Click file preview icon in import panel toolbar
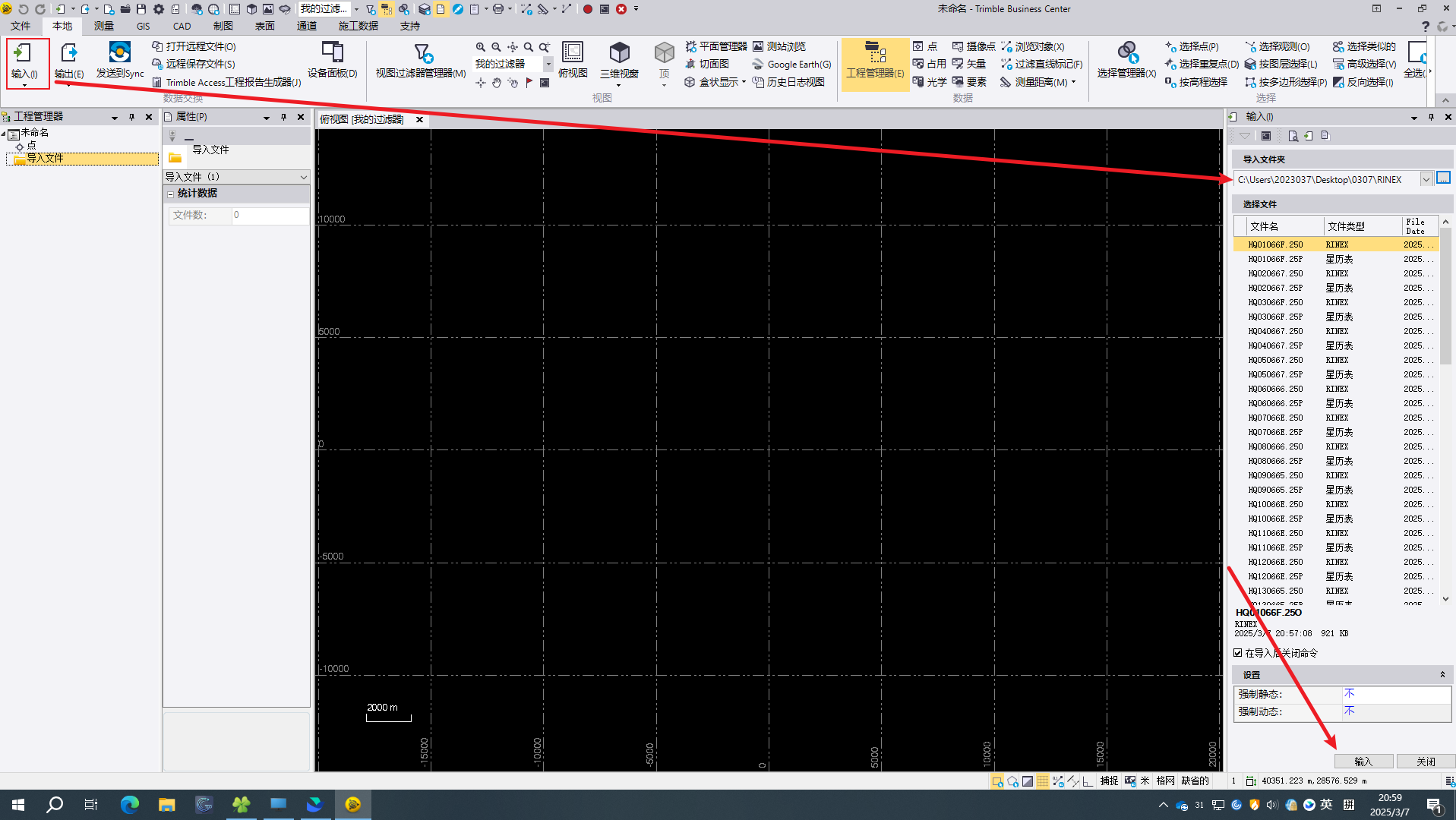The image size is (1456, 820). click(1292, 136)
